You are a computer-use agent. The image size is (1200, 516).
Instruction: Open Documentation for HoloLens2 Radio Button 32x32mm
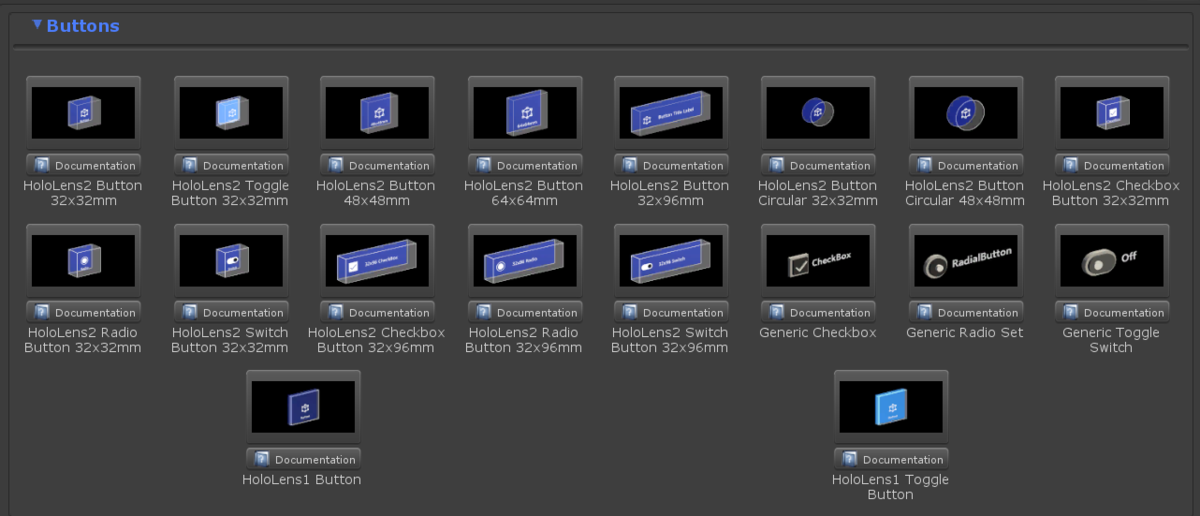click(83, 312)
